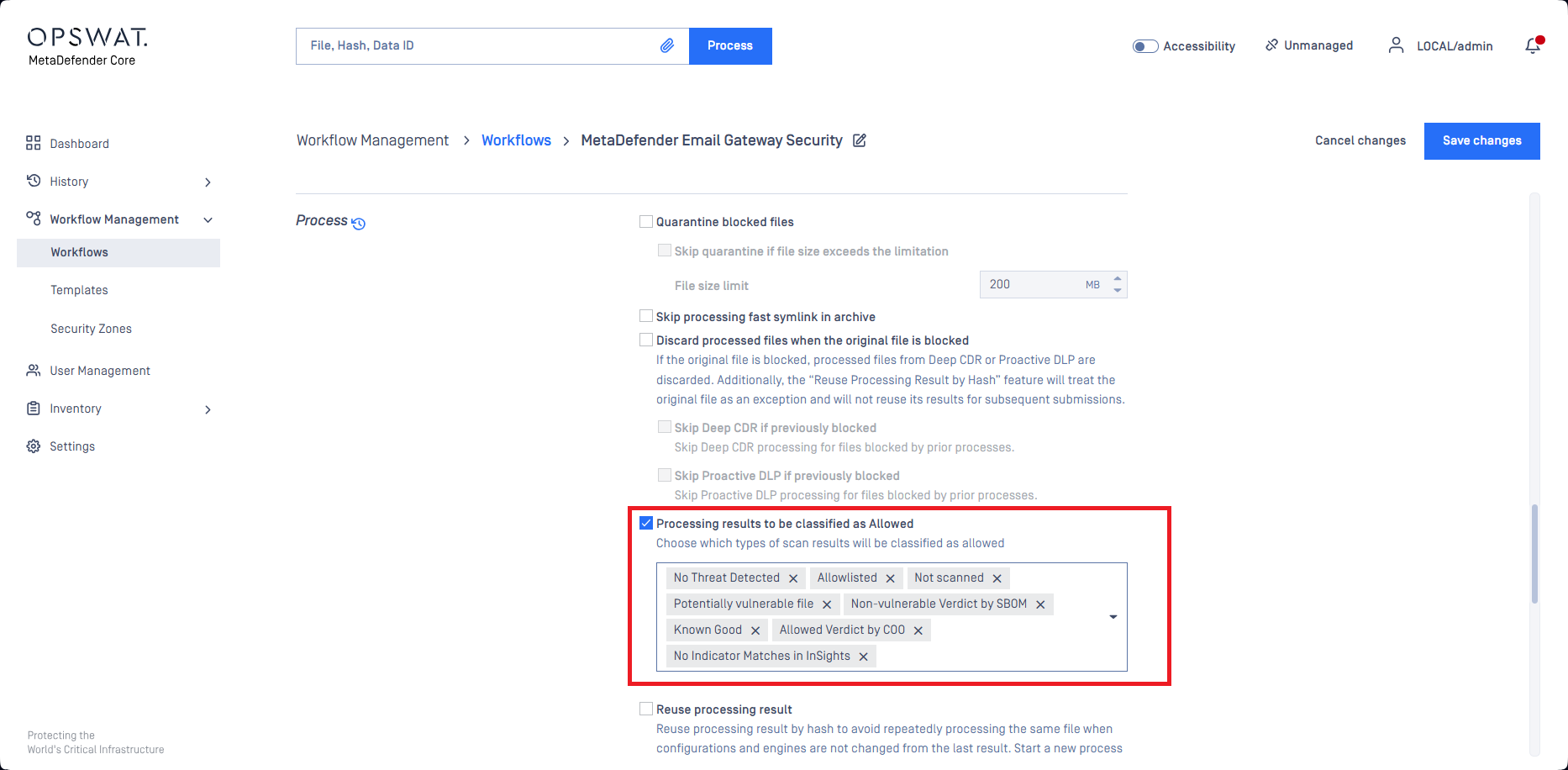The image size is (1568, 770).
Task: Click the OPSWAT MetaDefender Core logo
Action: coord(87,47)
